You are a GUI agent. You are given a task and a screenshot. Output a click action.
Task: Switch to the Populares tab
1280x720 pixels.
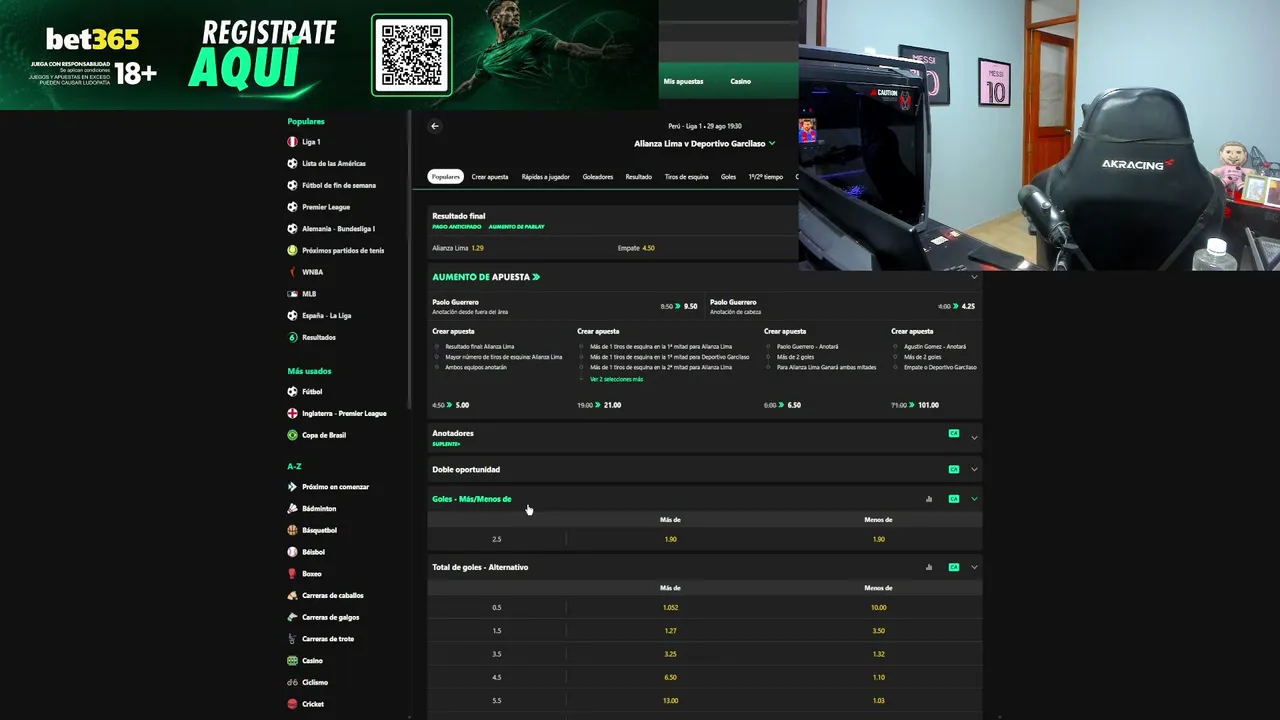point(446,177)
